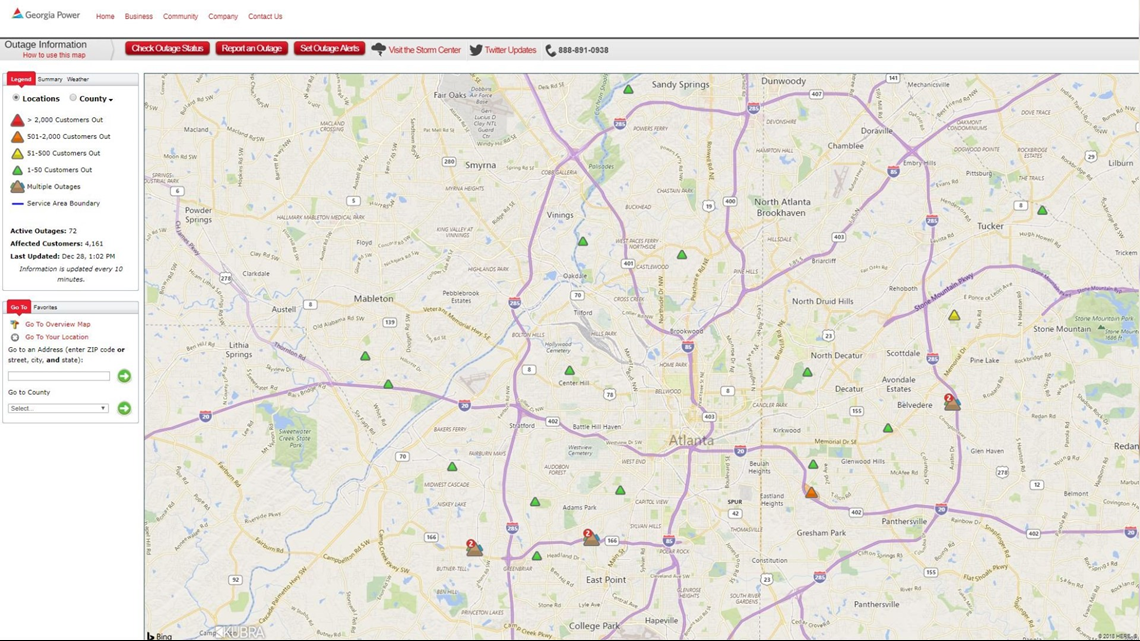The image size is (1140, 641).
Task: Open the Contact Us menu item
Action: click(x=265, y=16)
